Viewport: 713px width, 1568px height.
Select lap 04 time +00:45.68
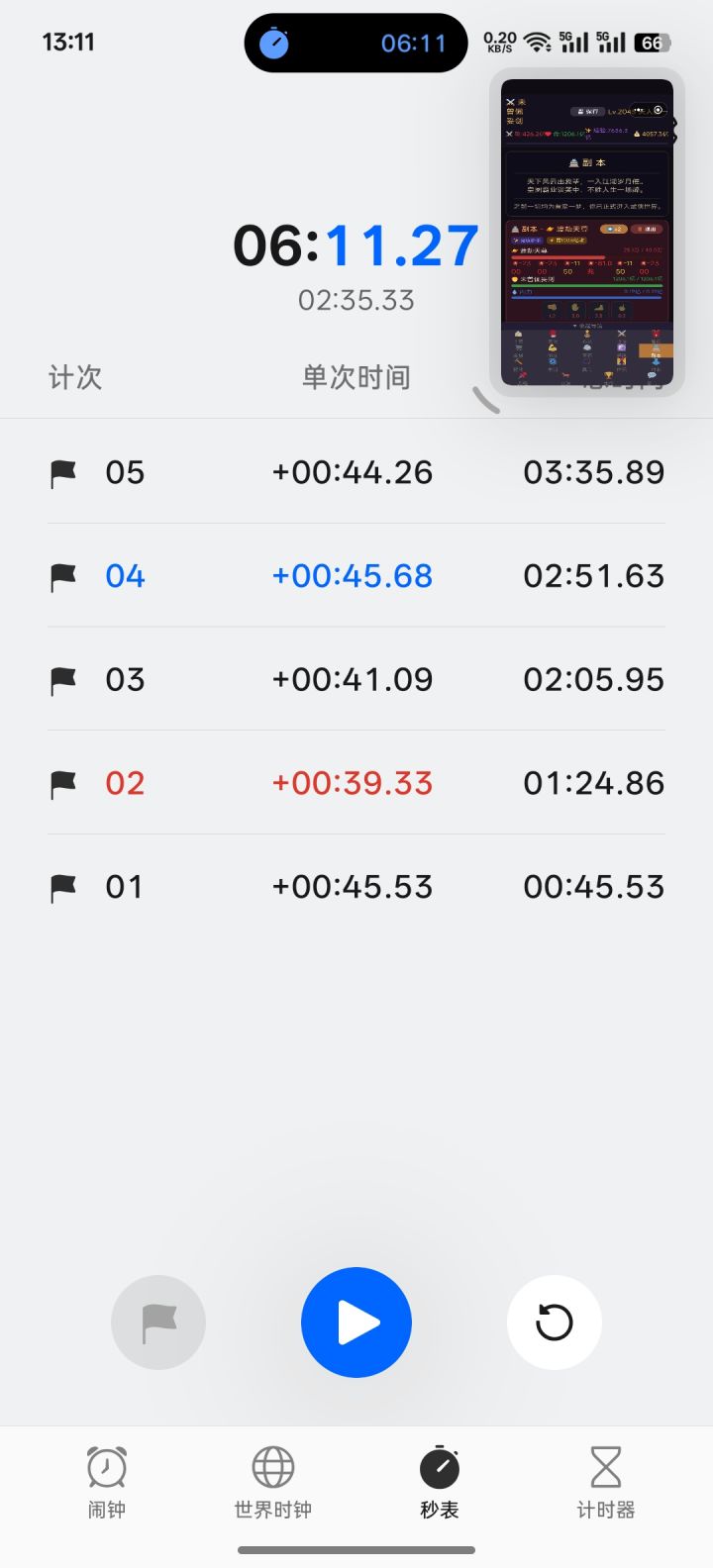point(353,576)
